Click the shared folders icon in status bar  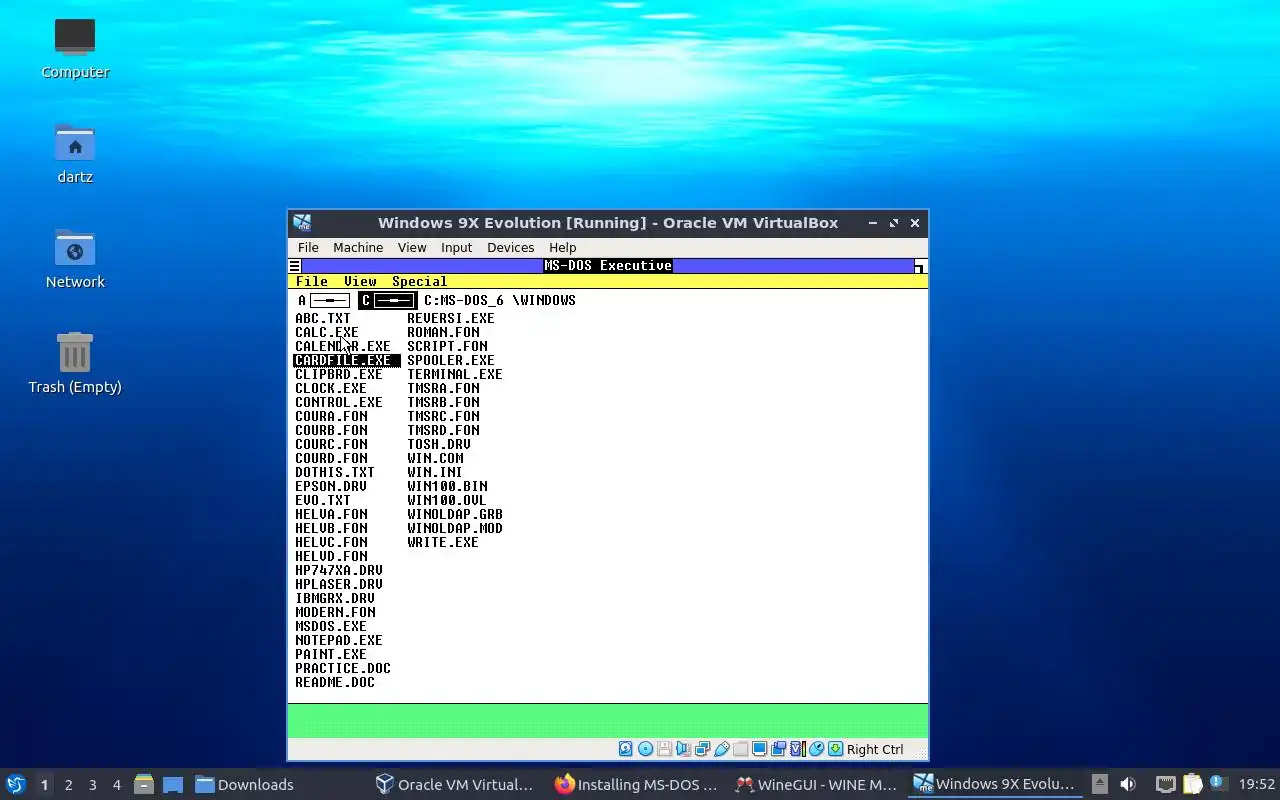click(x=740, y=749)
